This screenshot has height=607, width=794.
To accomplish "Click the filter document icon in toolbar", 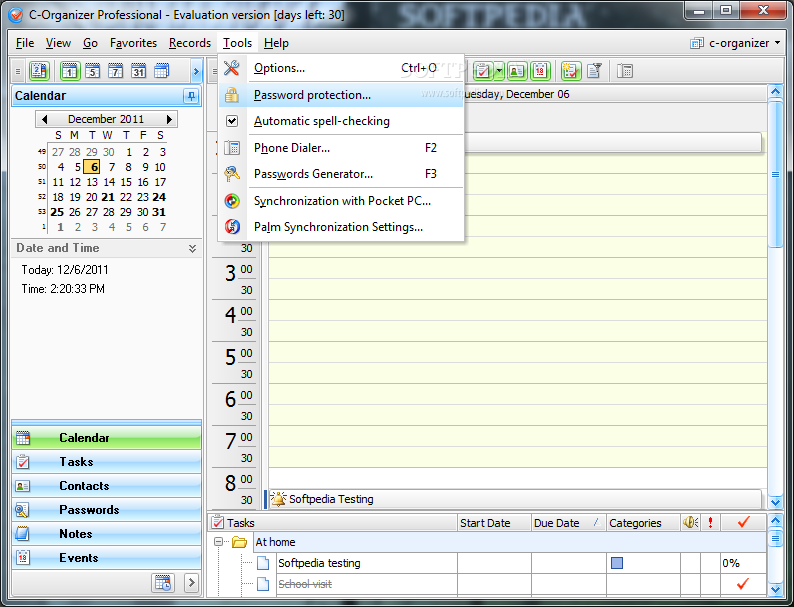I will [594, 71].
